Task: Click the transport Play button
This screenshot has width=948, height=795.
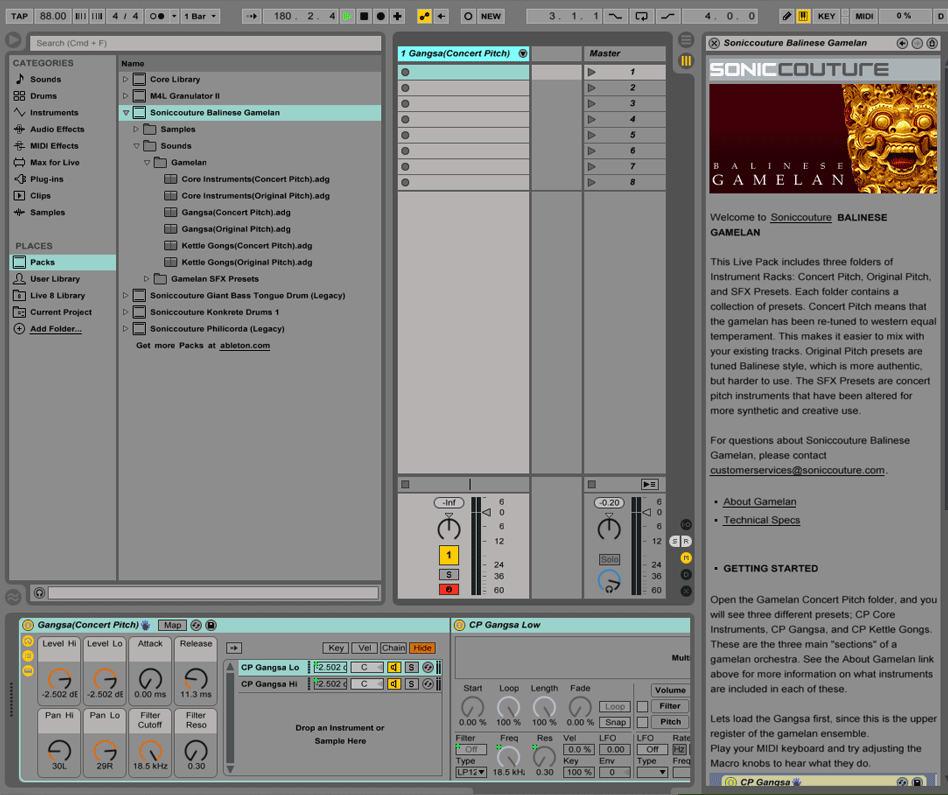Action: (x=348, y=16)
